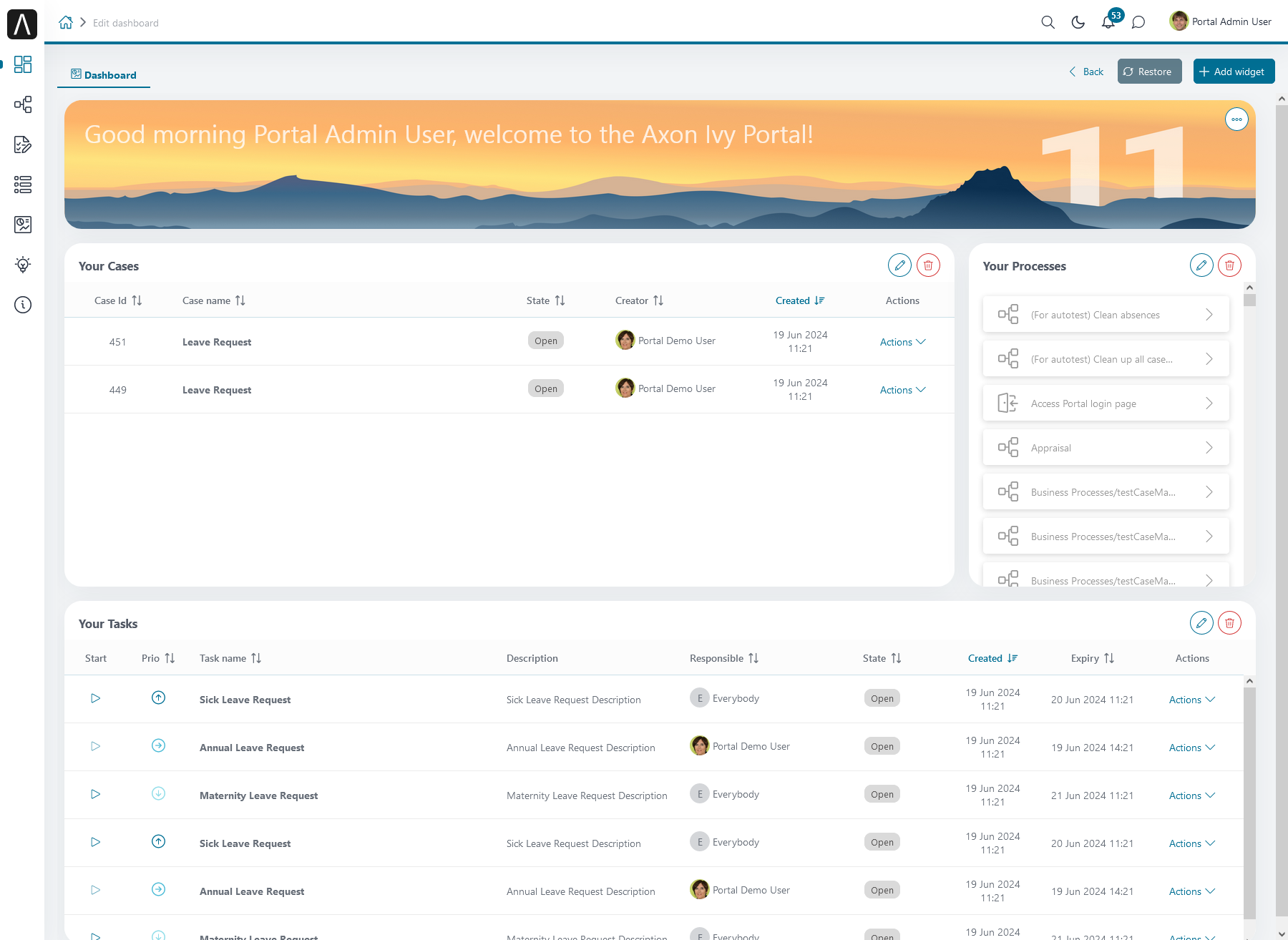Sort tasks by Prio column
The height and width of the screenshot is (940, 1288).
[170, 658]
